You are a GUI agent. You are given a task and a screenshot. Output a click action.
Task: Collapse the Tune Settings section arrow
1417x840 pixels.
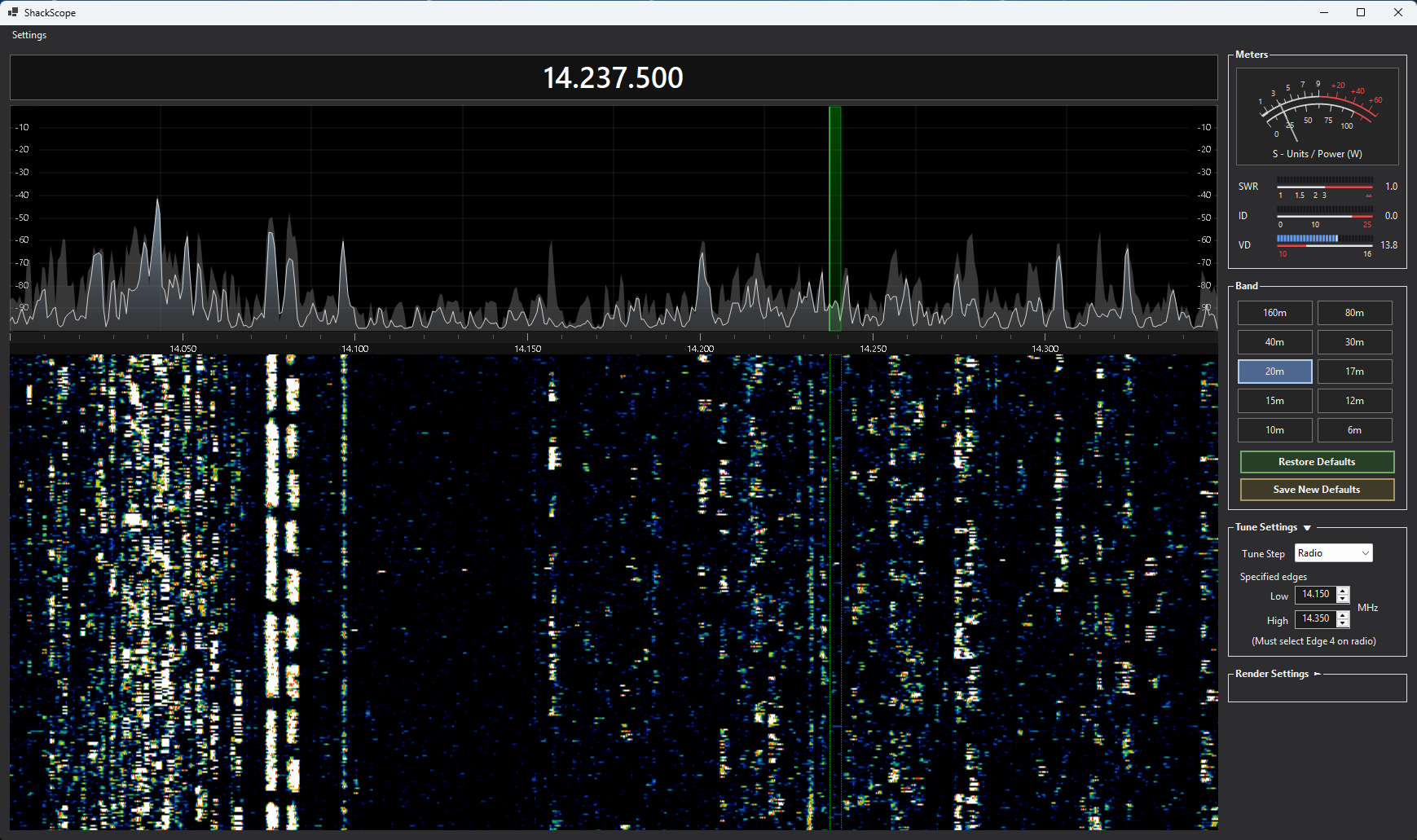click(x=1307, y=528)
